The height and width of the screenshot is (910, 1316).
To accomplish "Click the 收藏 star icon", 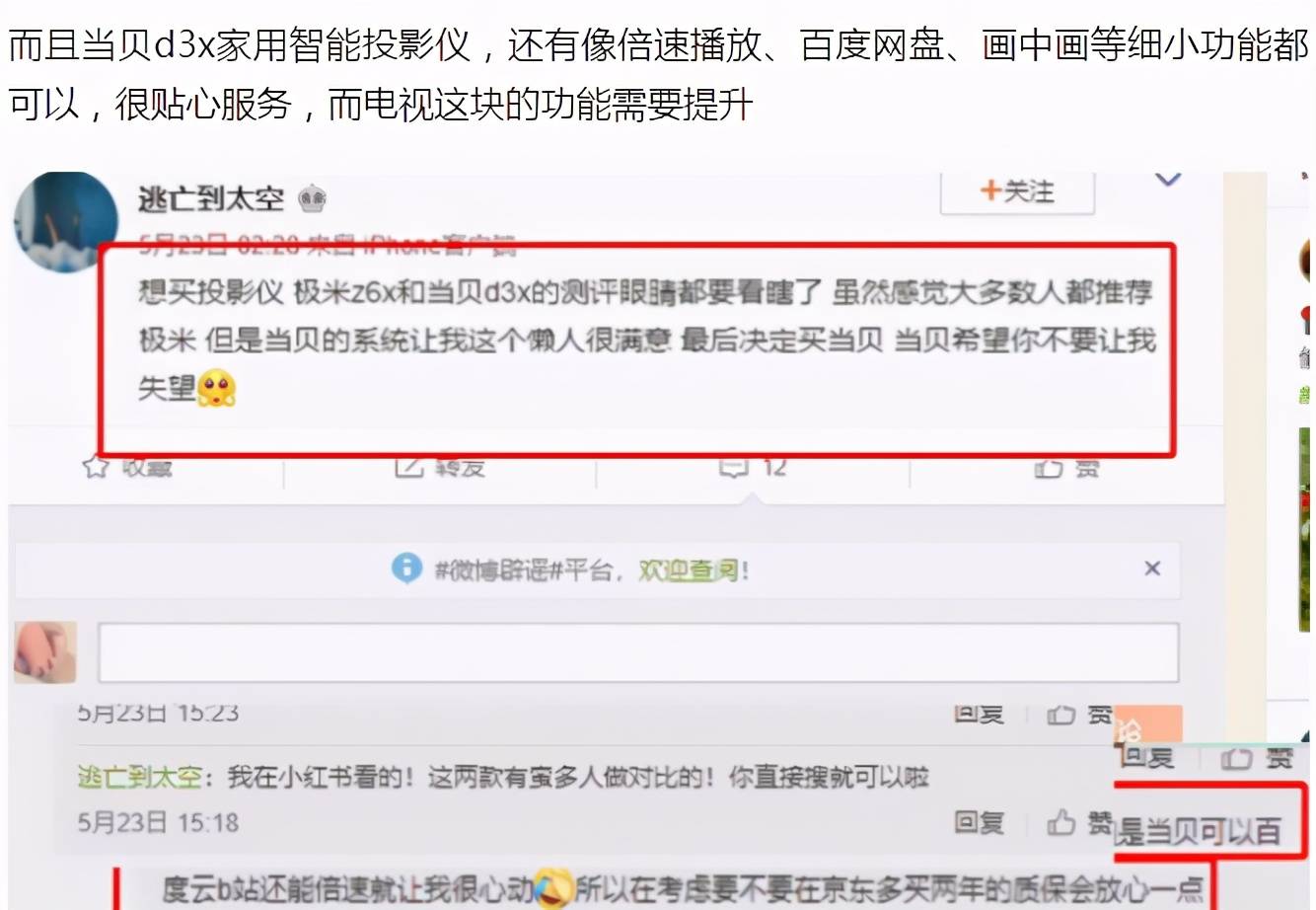I will click(x=95, y=467).
